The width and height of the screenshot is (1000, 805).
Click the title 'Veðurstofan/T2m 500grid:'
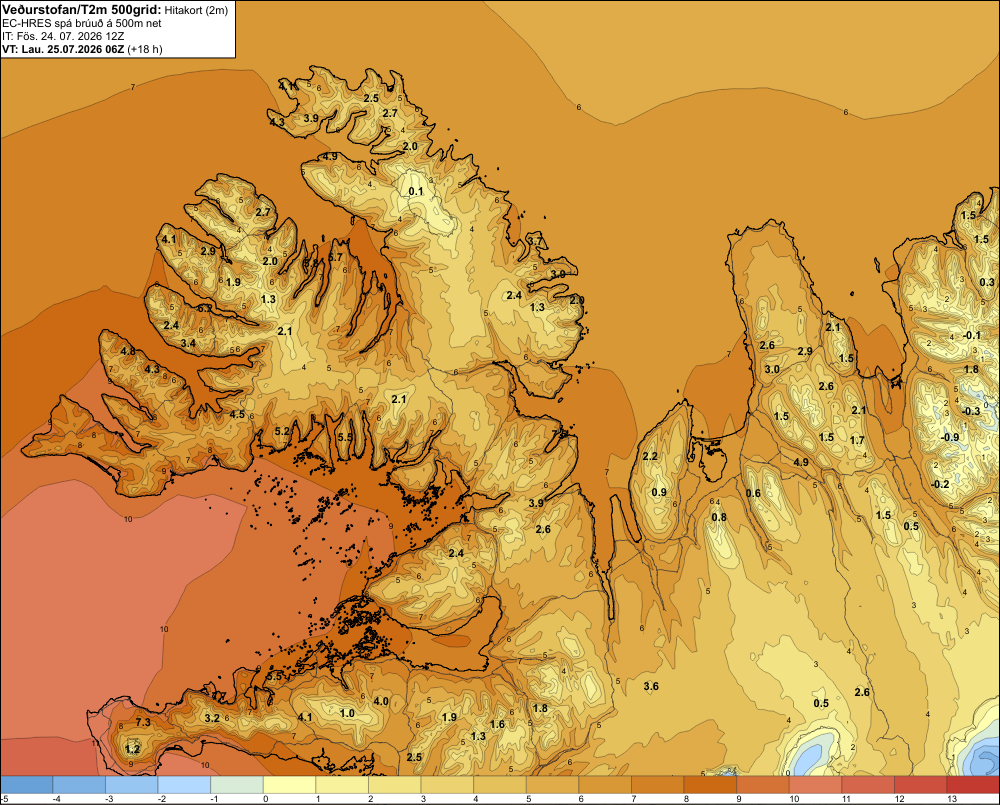(81, 10)
